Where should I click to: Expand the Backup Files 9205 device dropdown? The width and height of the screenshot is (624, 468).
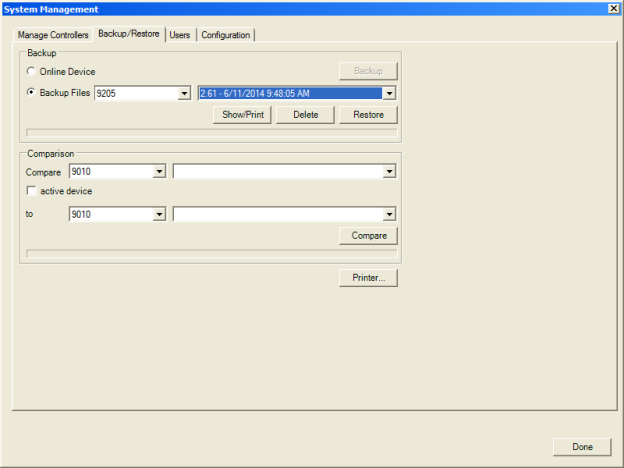tap(184, 94)
